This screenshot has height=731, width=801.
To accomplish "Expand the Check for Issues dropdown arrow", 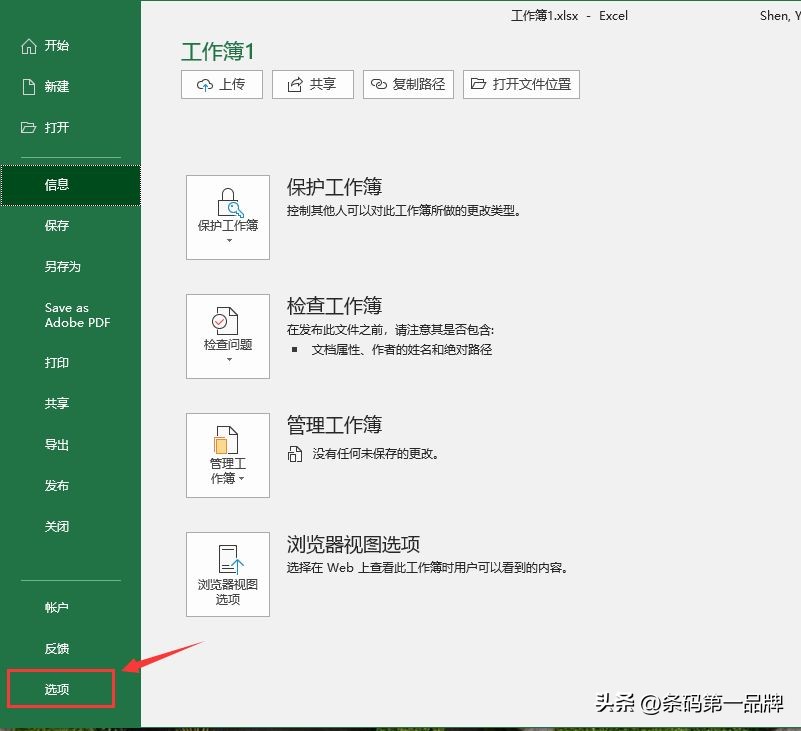I will (x=227, y=357).
